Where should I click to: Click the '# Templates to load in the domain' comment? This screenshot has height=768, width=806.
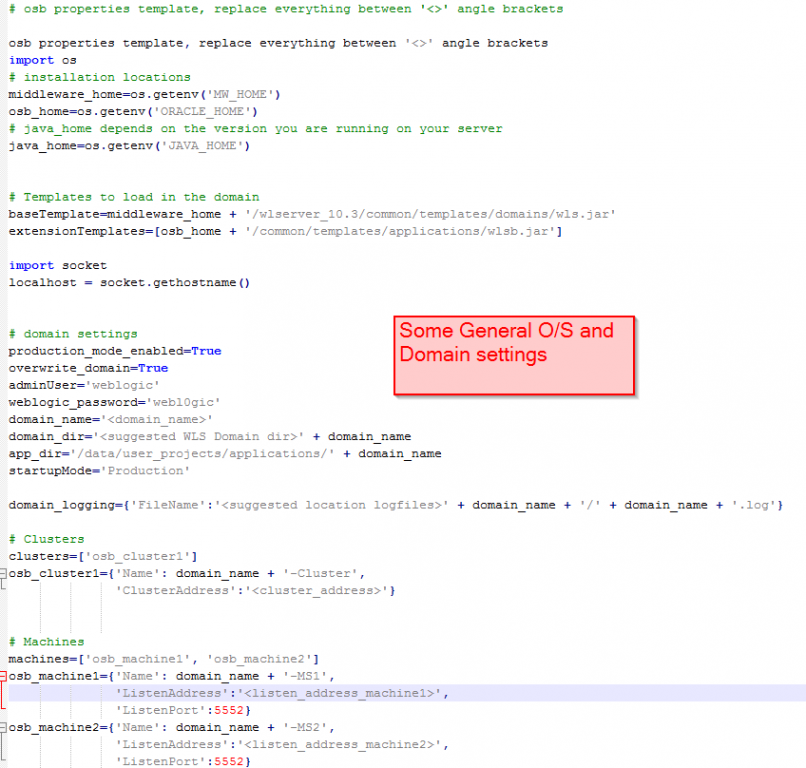click(x=134, y=197)
